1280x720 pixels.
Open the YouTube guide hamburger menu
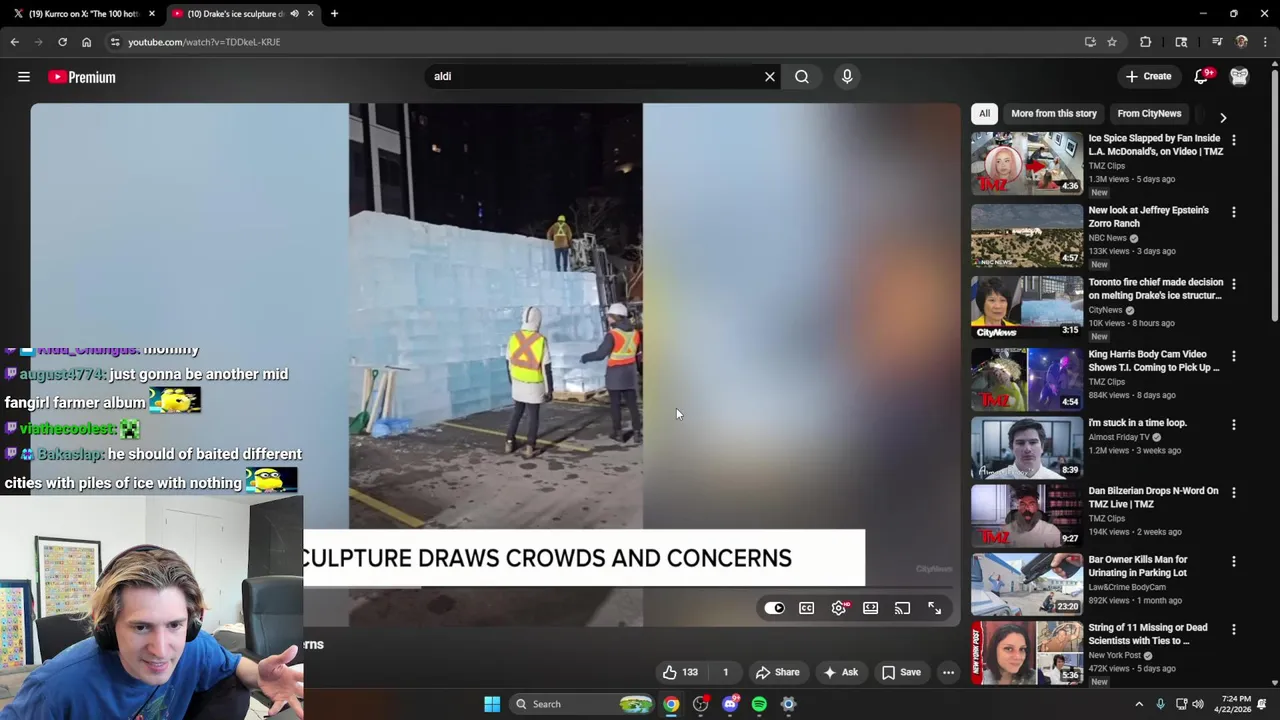coord(24,77)
